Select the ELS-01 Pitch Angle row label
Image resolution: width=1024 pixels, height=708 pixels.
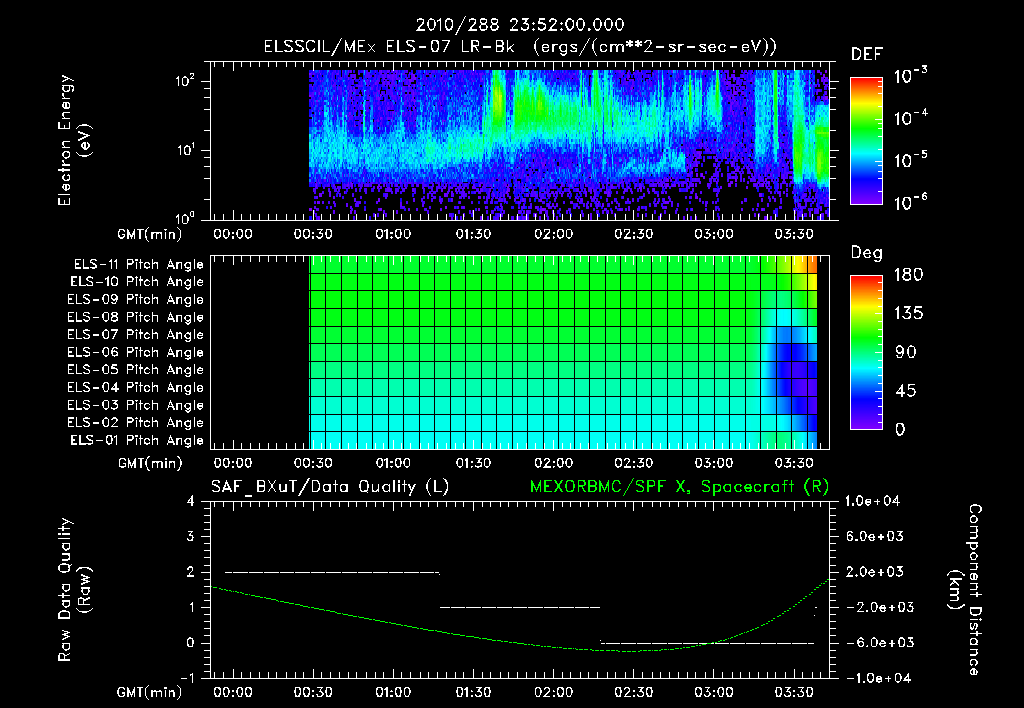[x=137, y=441]
